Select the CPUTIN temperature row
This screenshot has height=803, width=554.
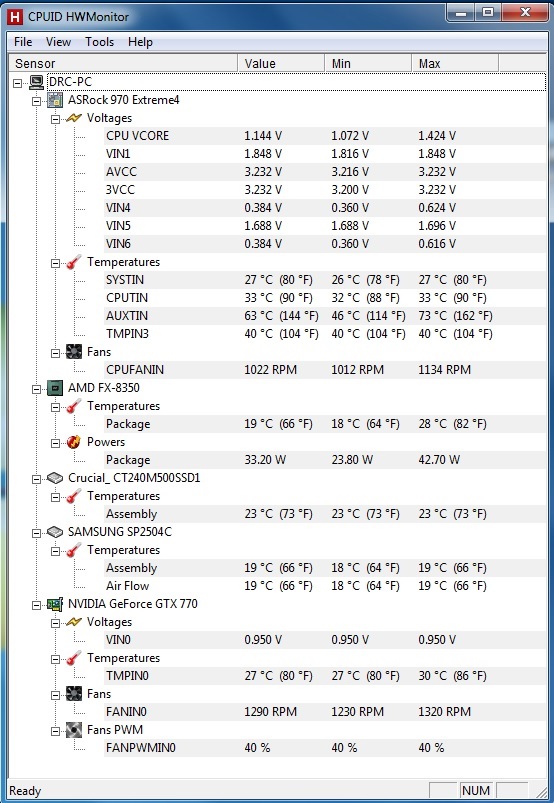(325, 298)
